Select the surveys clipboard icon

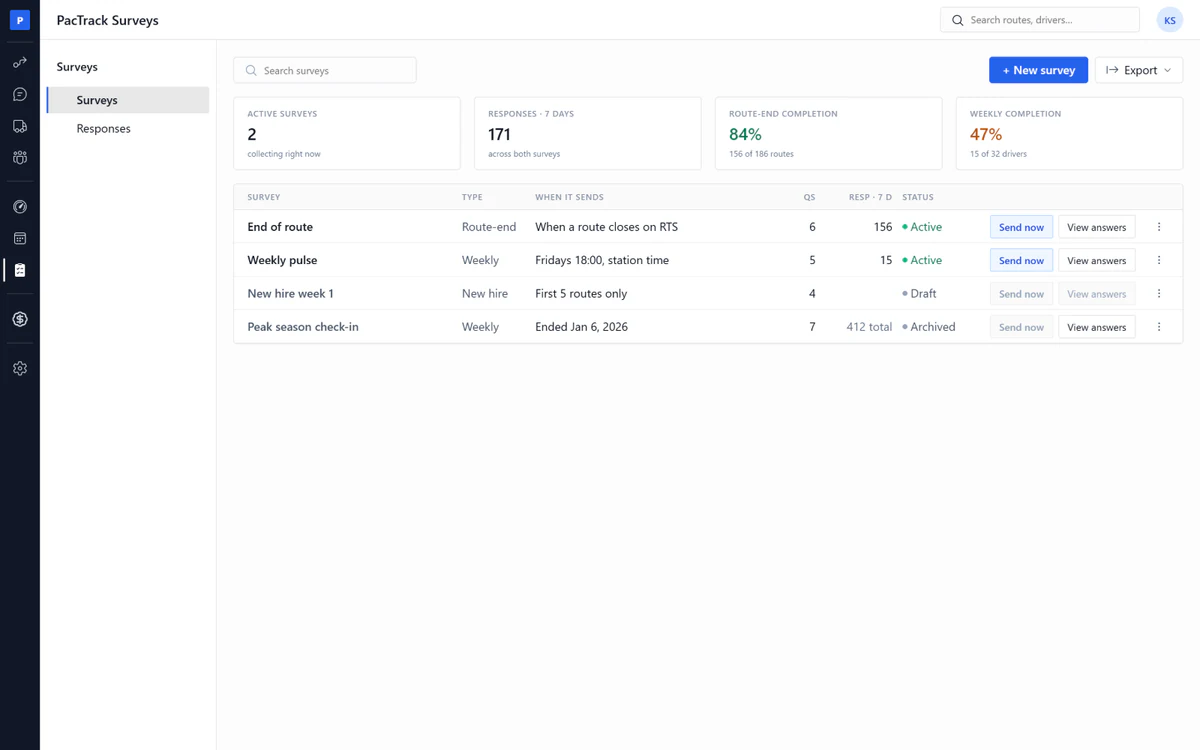[x=20, y=270]
